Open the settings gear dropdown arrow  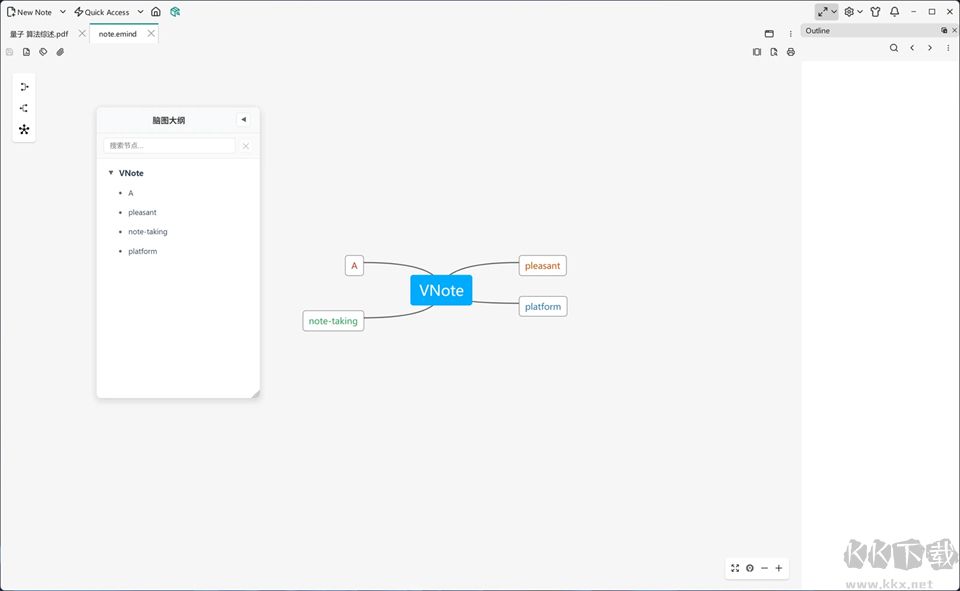(x=860, y=12)
